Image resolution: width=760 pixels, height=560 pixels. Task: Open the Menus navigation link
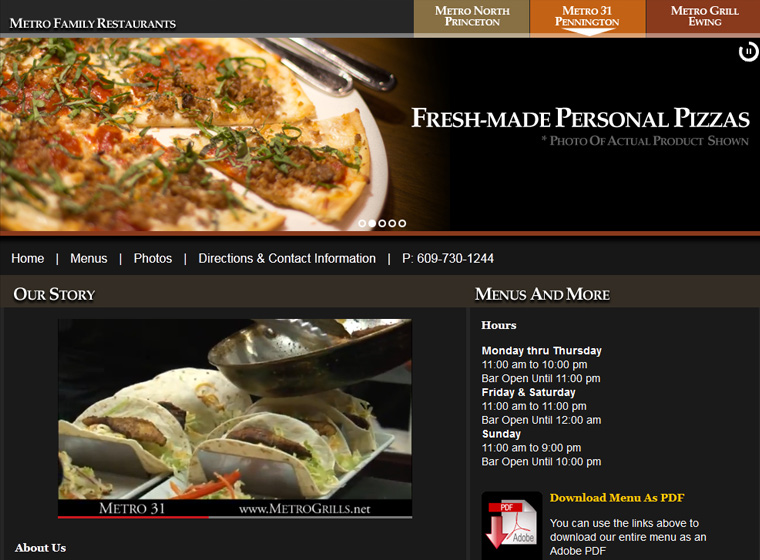click(x=88, y=258)
